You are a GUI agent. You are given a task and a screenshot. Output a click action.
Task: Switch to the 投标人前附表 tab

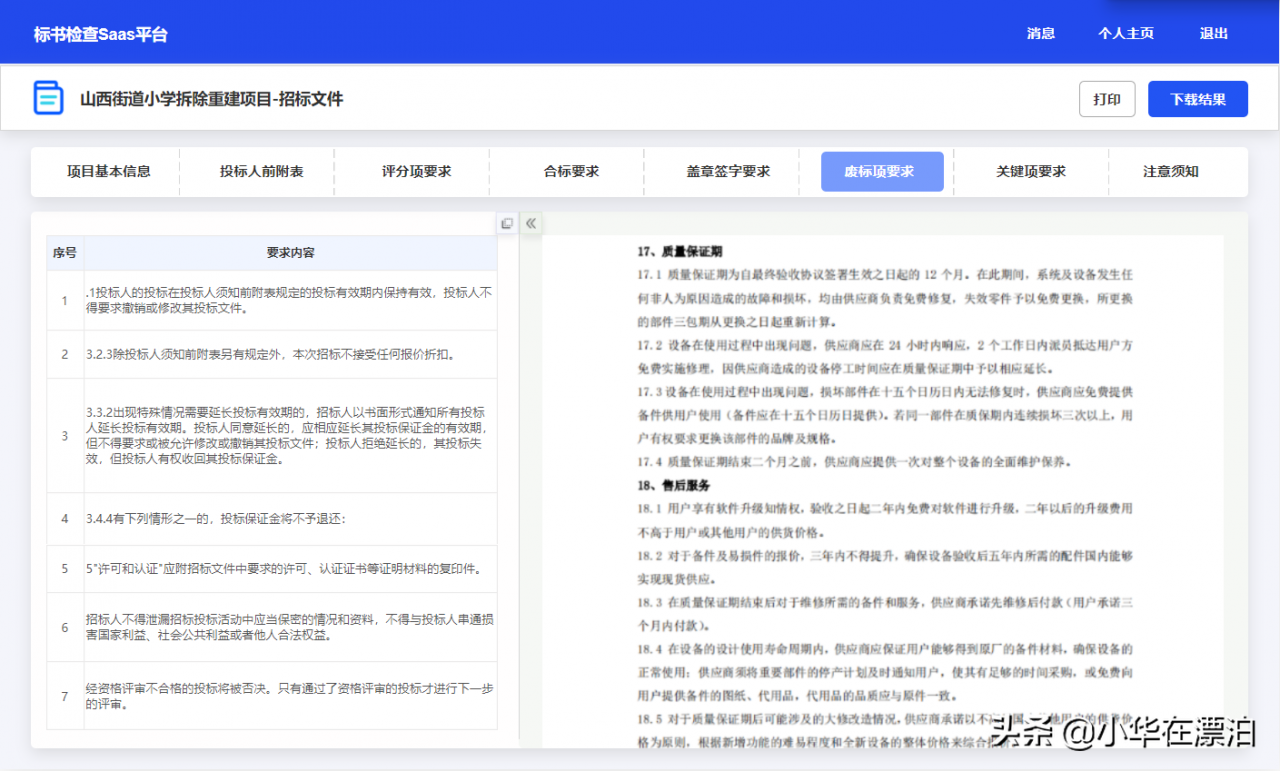click(x=262, y=171)
